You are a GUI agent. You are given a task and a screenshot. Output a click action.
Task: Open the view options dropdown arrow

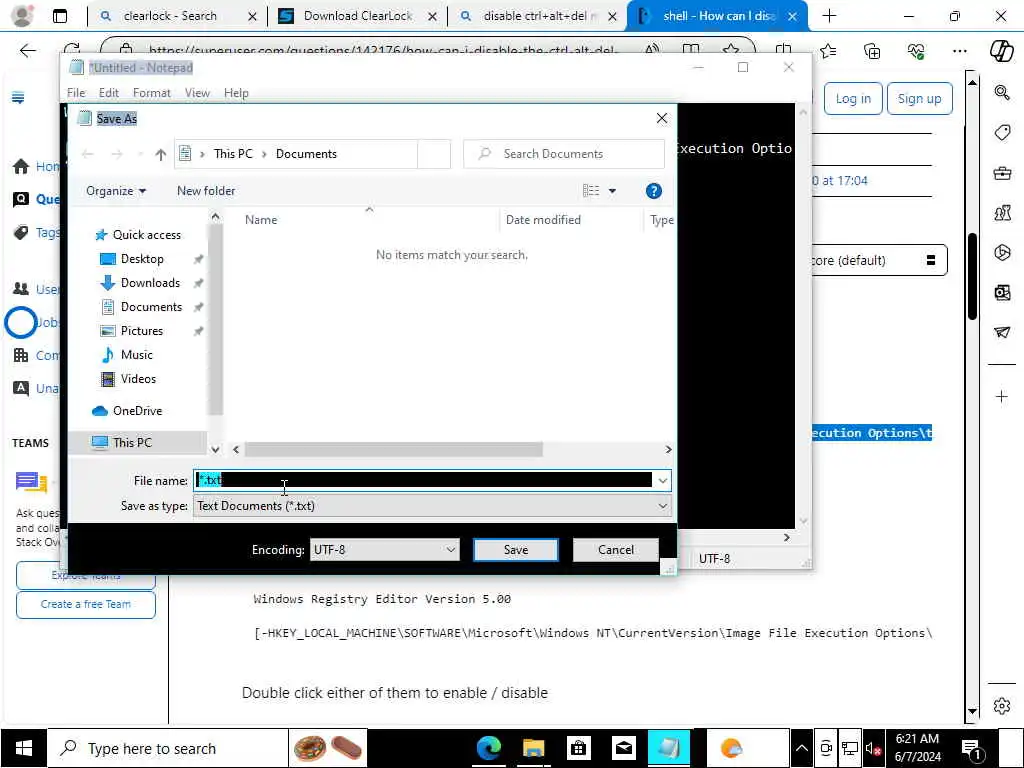(x=612, y=191)
